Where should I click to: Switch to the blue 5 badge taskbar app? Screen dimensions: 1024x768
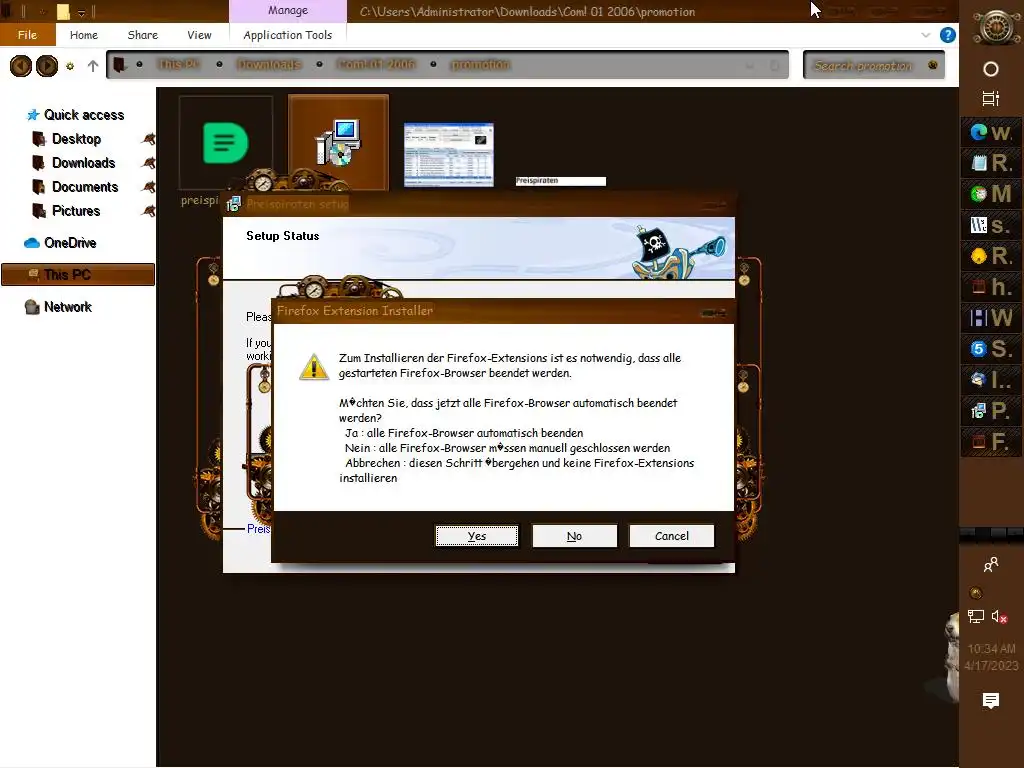point(991,349)
